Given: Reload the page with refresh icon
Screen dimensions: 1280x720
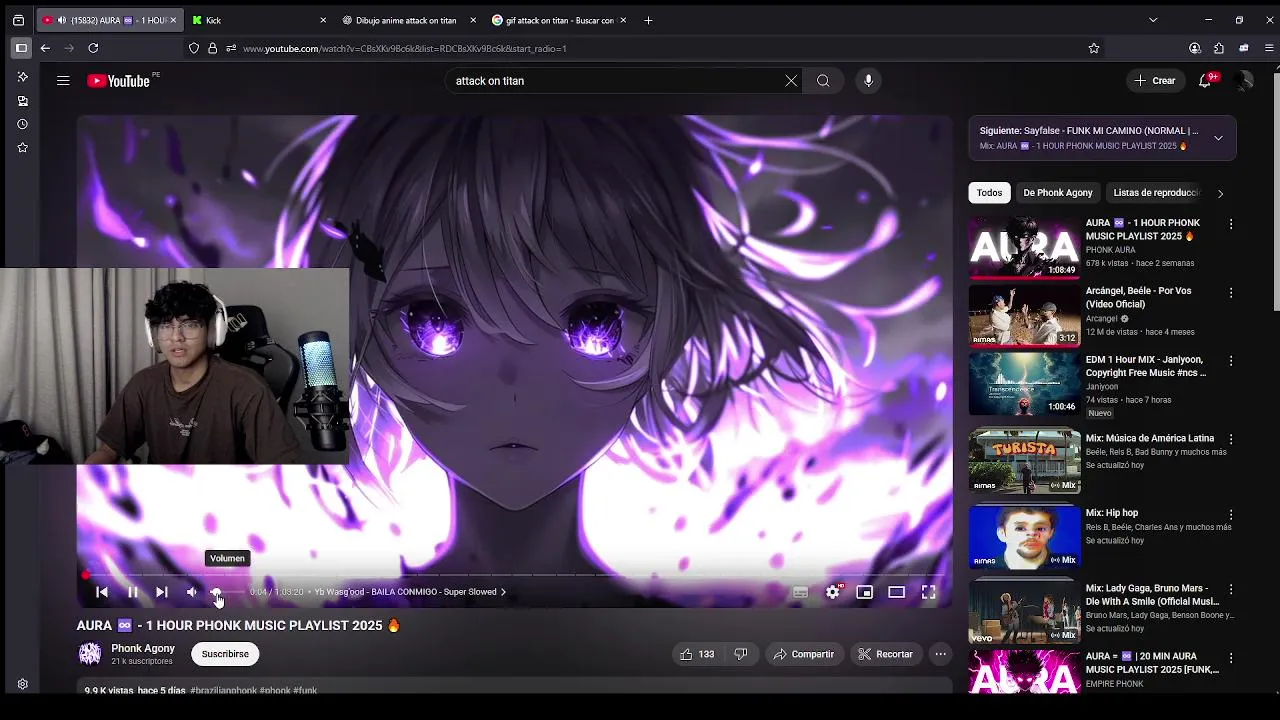Looking at the screenshot, I should pyautogui.click(x=93, y=48).
